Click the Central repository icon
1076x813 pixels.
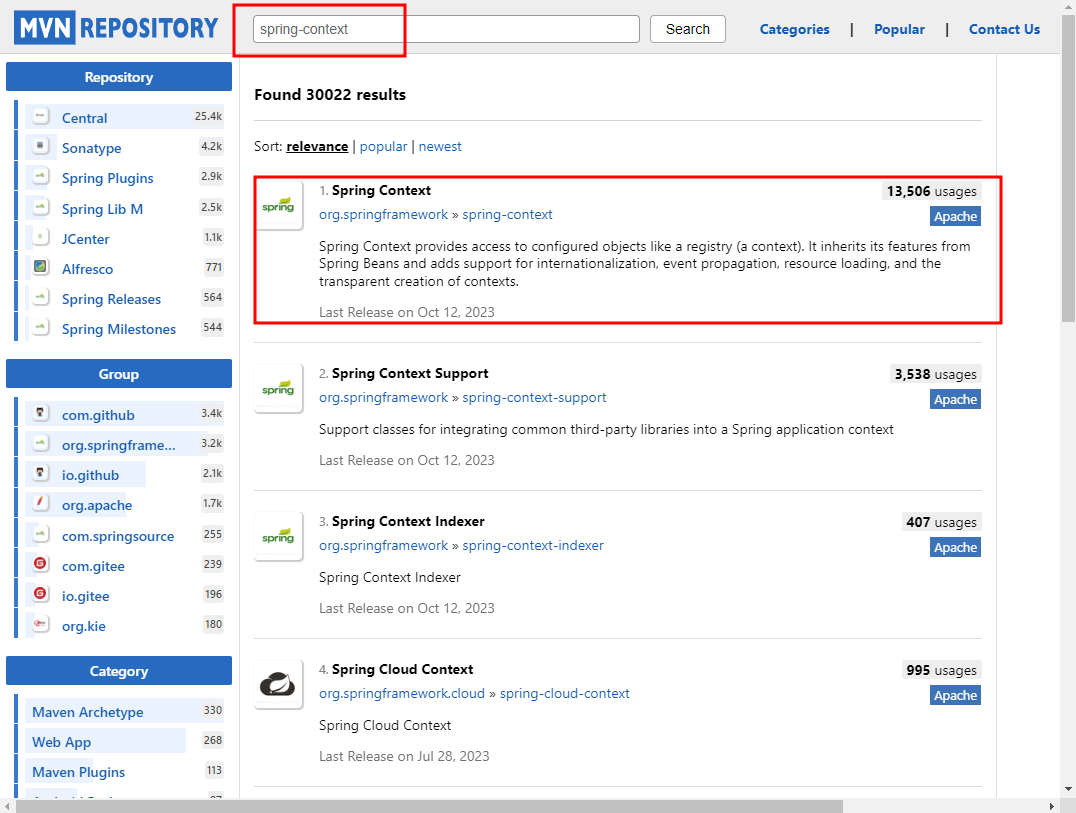40,116
